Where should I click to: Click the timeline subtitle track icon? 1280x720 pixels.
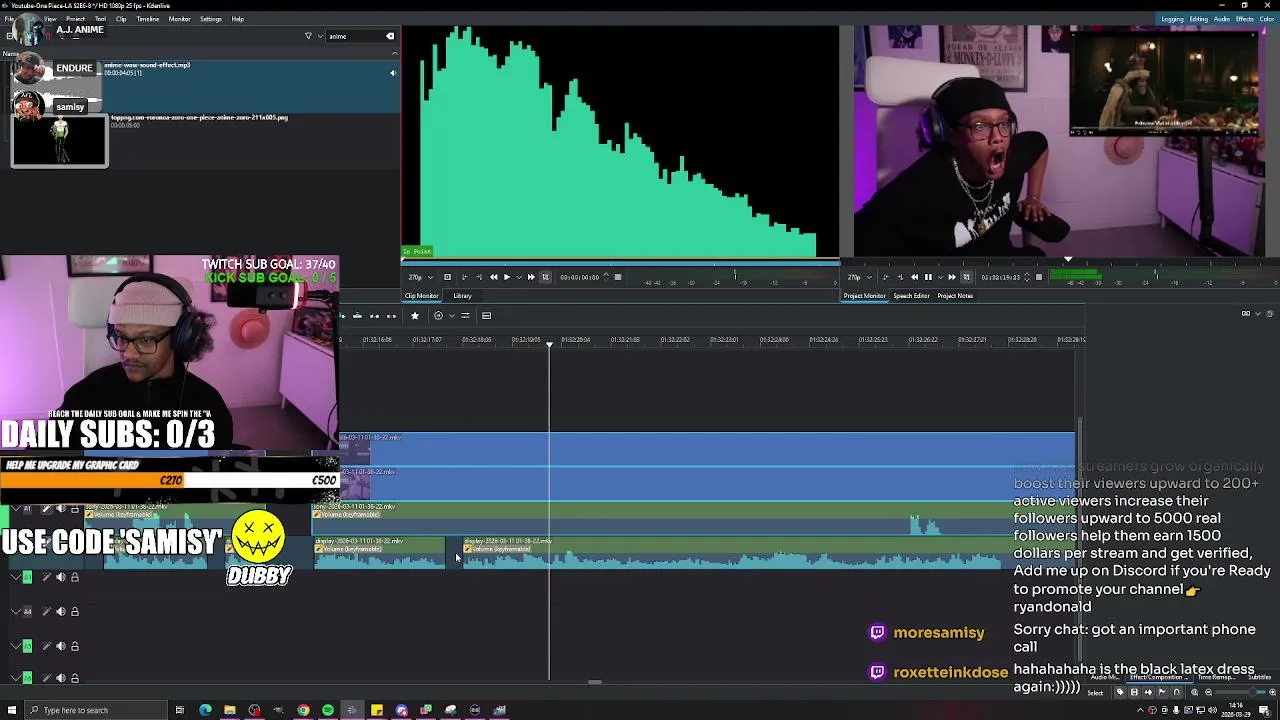(x=486, y=316)
